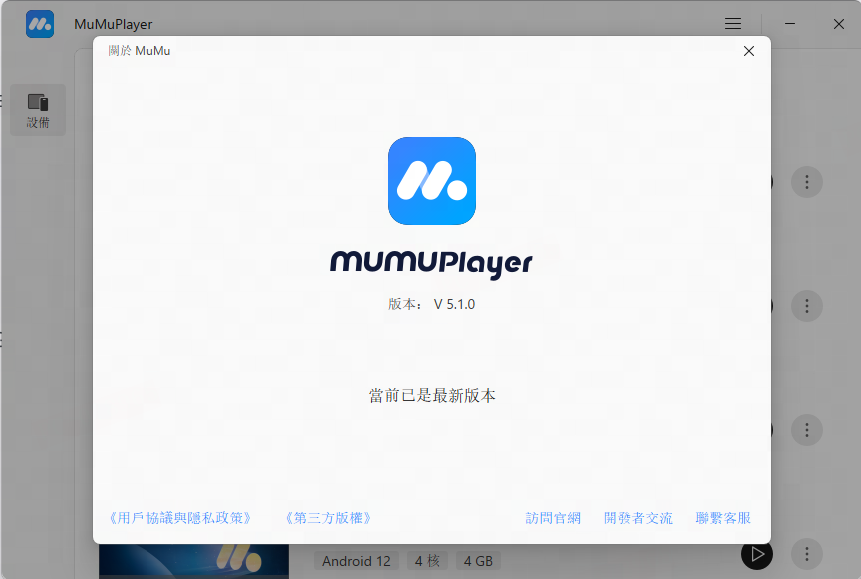Screen dimensions: 861x579
Task: Open more options for Android 12 device
Action: [807, 554]
